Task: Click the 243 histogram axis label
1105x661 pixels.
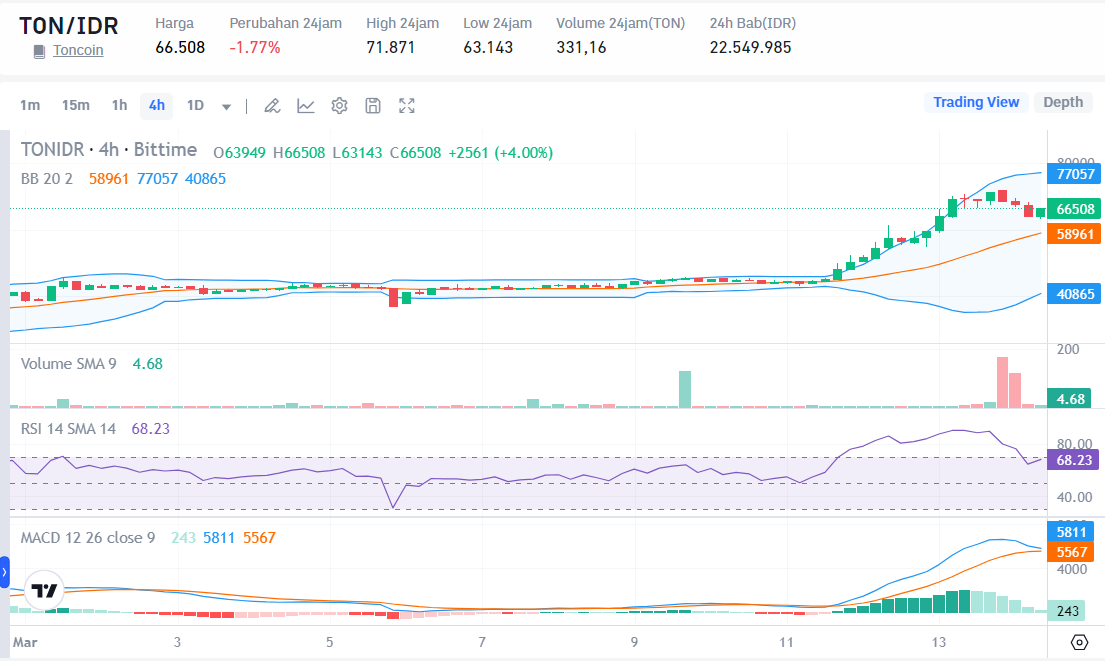Action: 1066,611
